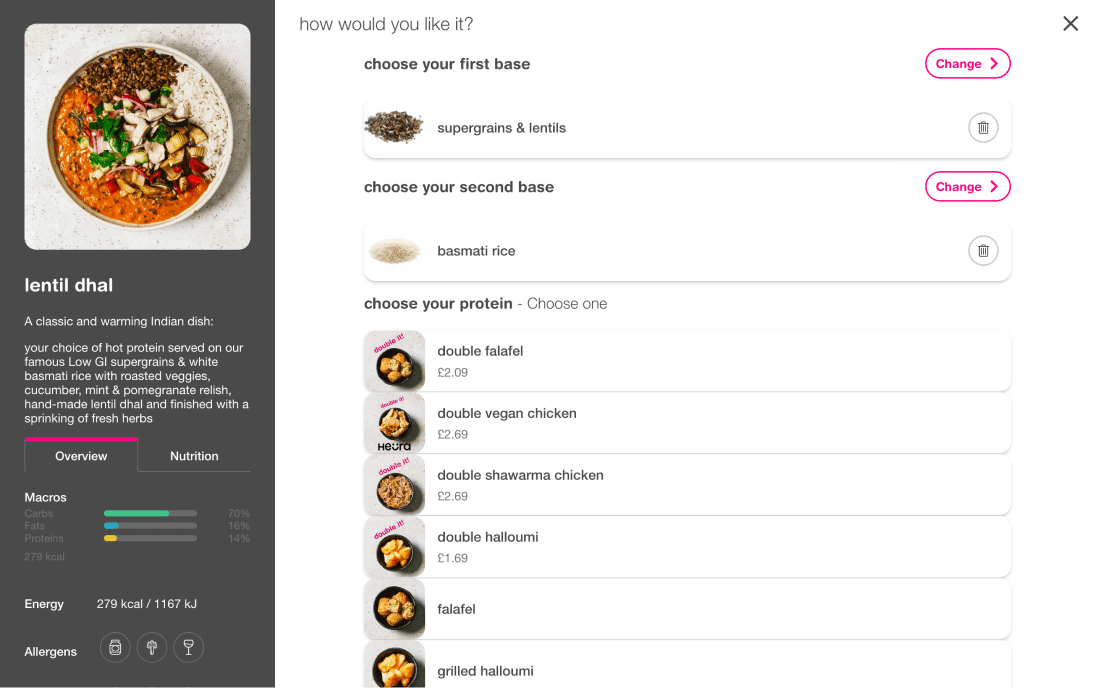This screenshot has height=688, width=1100.
Task: Open the Change selector for second base
Action: coord(967,187)
